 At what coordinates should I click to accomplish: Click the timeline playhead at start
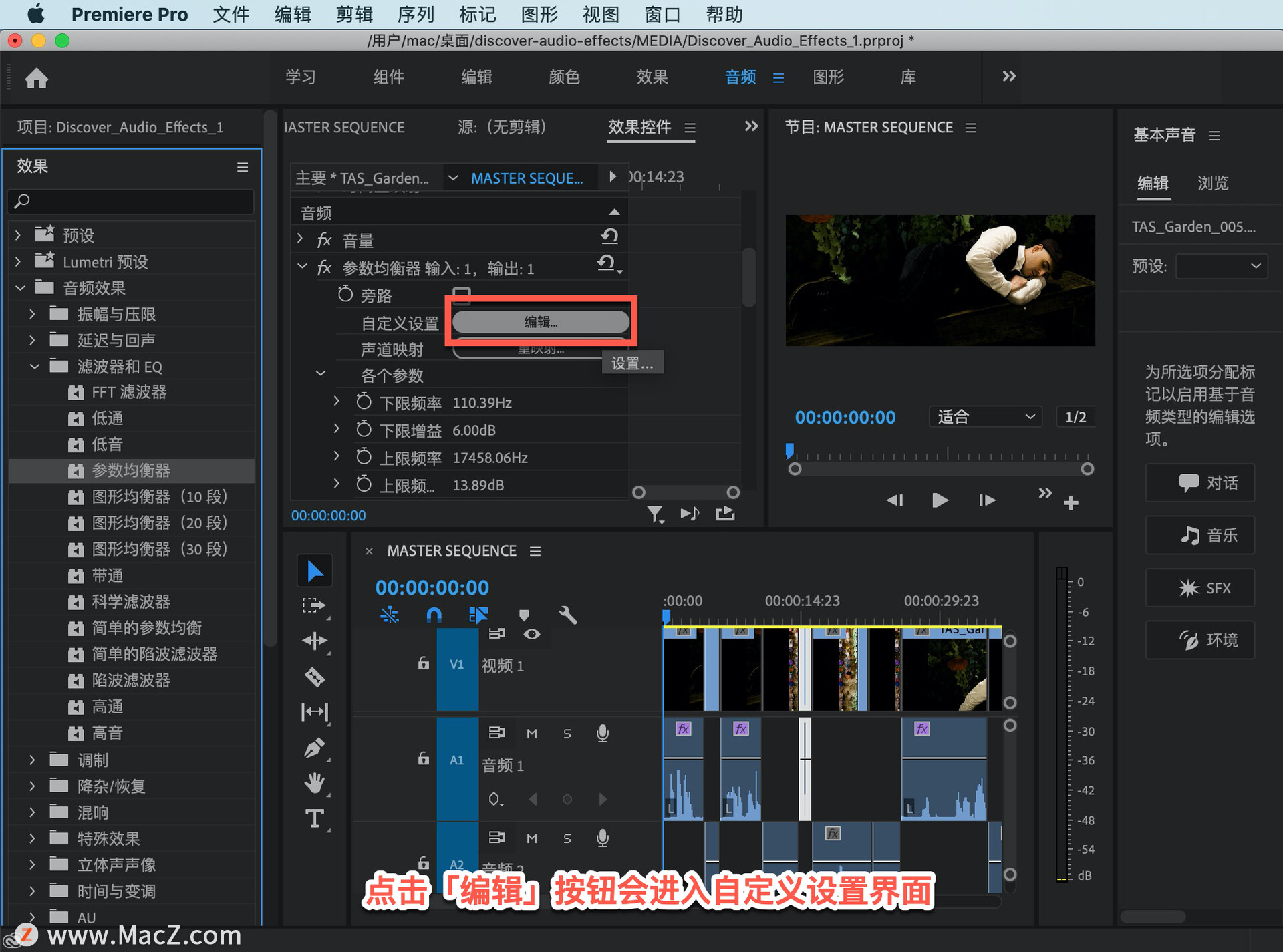(666, 616)
